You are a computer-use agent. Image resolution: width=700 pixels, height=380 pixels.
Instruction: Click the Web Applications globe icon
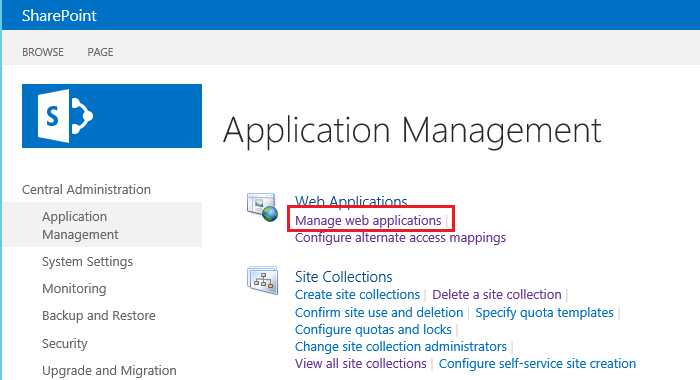pyautogui.click(x=262, y=207)
